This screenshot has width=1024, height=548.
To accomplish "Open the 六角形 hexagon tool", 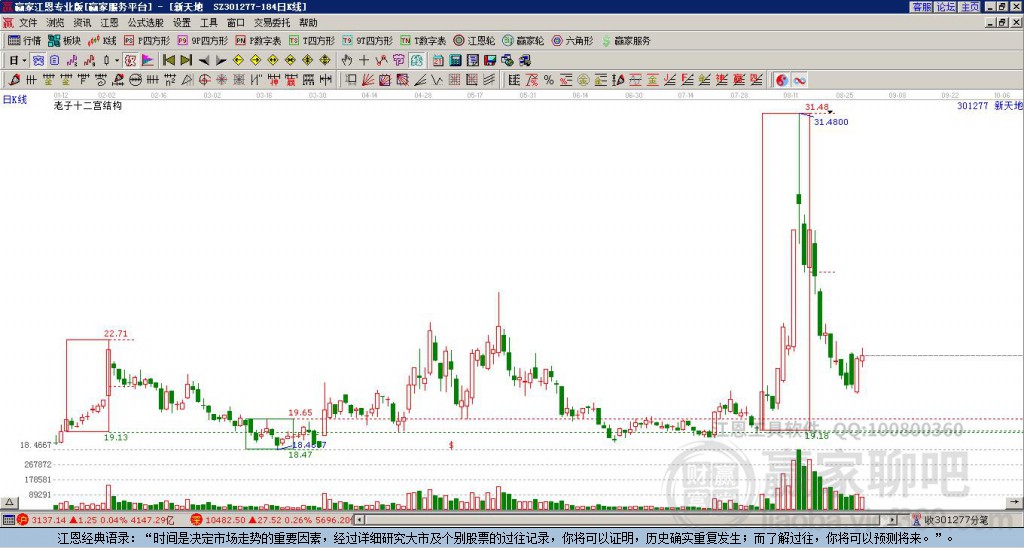I will point(572,40).
